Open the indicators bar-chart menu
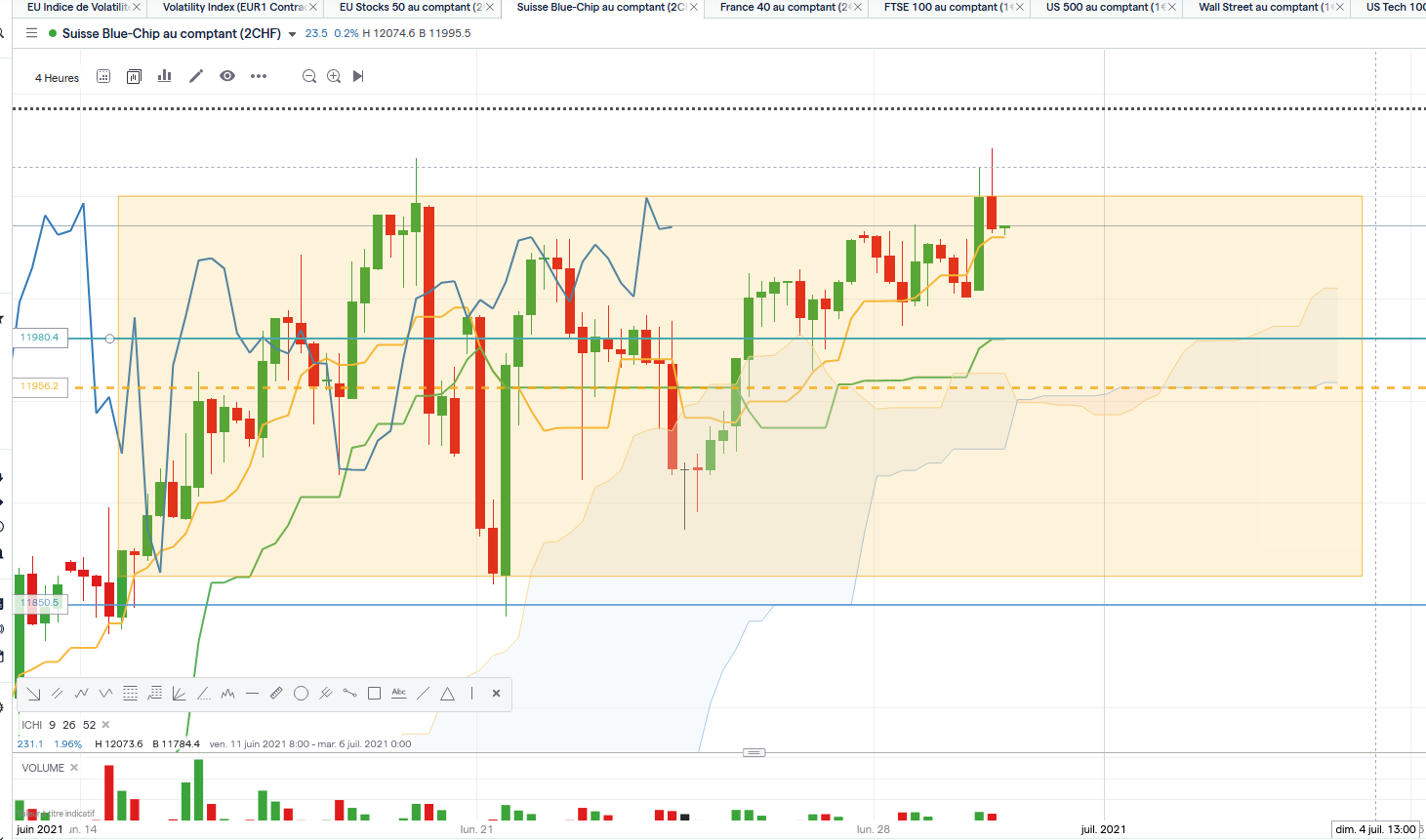 pyautogui.click(x=165, y=76)
